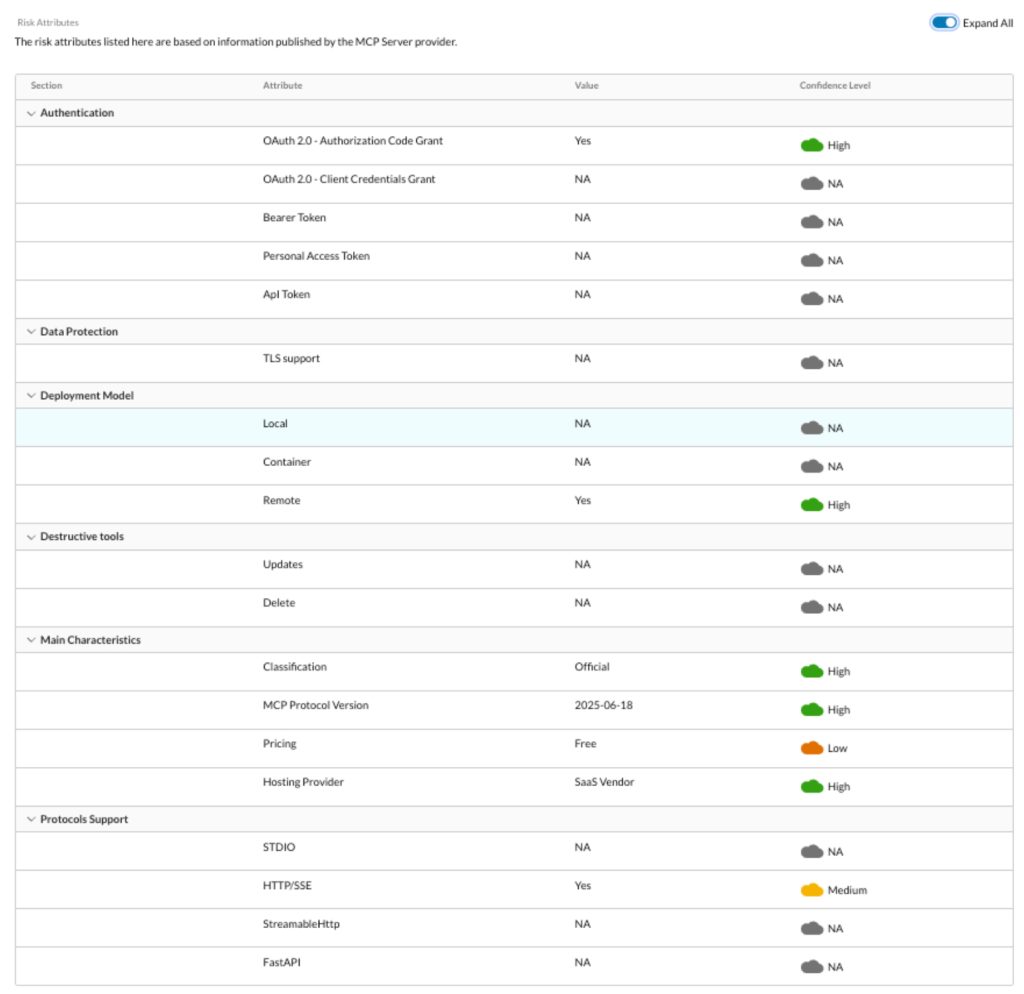Click green cloud icon for OAuth Authorization Code Grant
The width and height of the screenshot is (1024, 994).
(812, 145)
